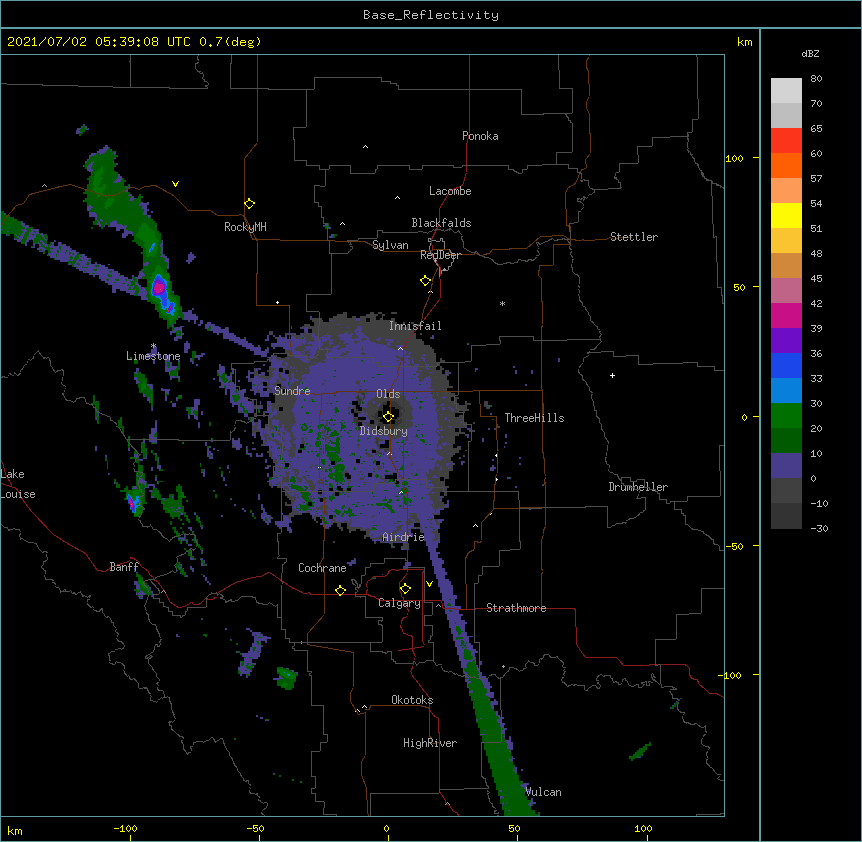The height and width of the screenshot is (842, 862).
Task: Select the dark green 20–10 dBZ legend swatch
Action: [786, 441]
